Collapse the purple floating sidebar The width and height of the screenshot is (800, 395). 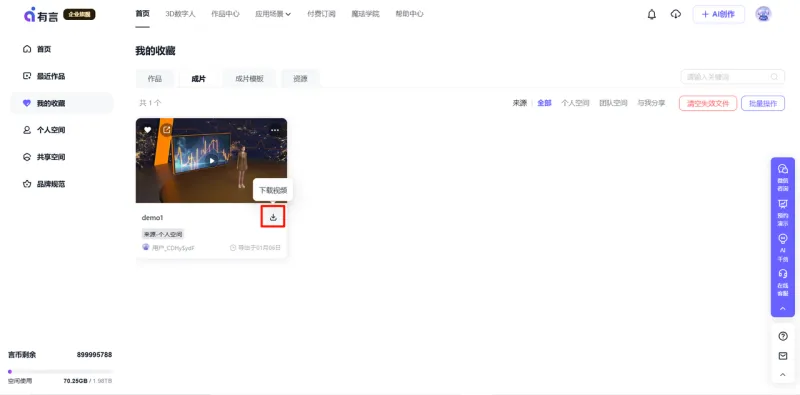pyautogui.click(x=783, y=309)
